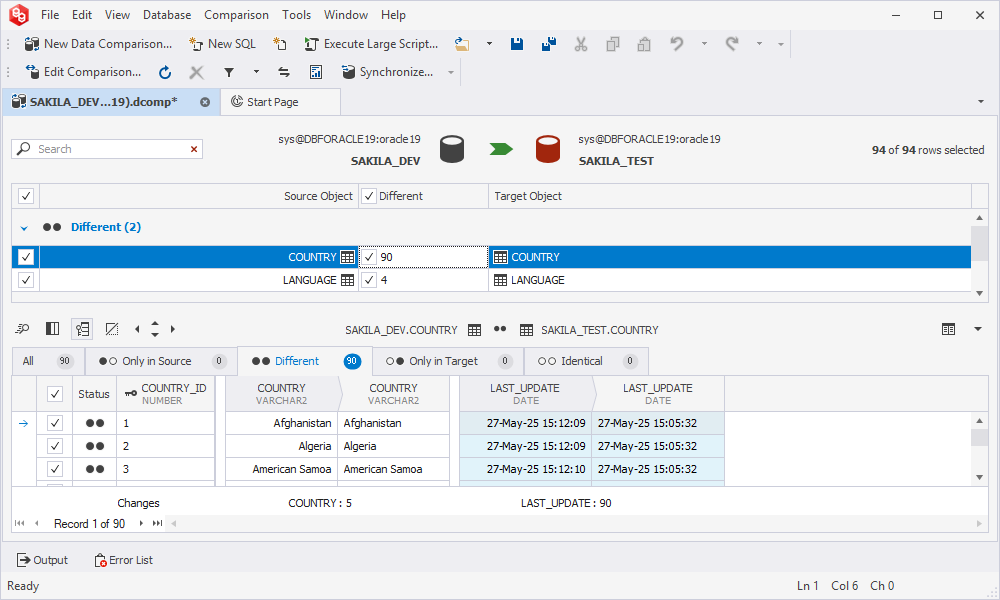Click the column layout view icon
This screenshot has height=600, width=1000.
52,329
